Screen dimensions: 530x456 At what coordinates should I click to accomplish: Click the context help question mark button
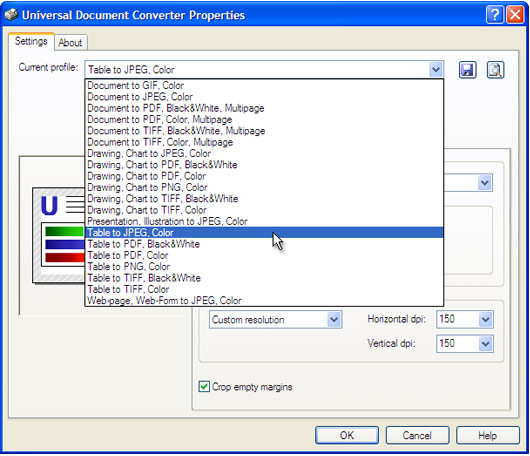(495, 15)
